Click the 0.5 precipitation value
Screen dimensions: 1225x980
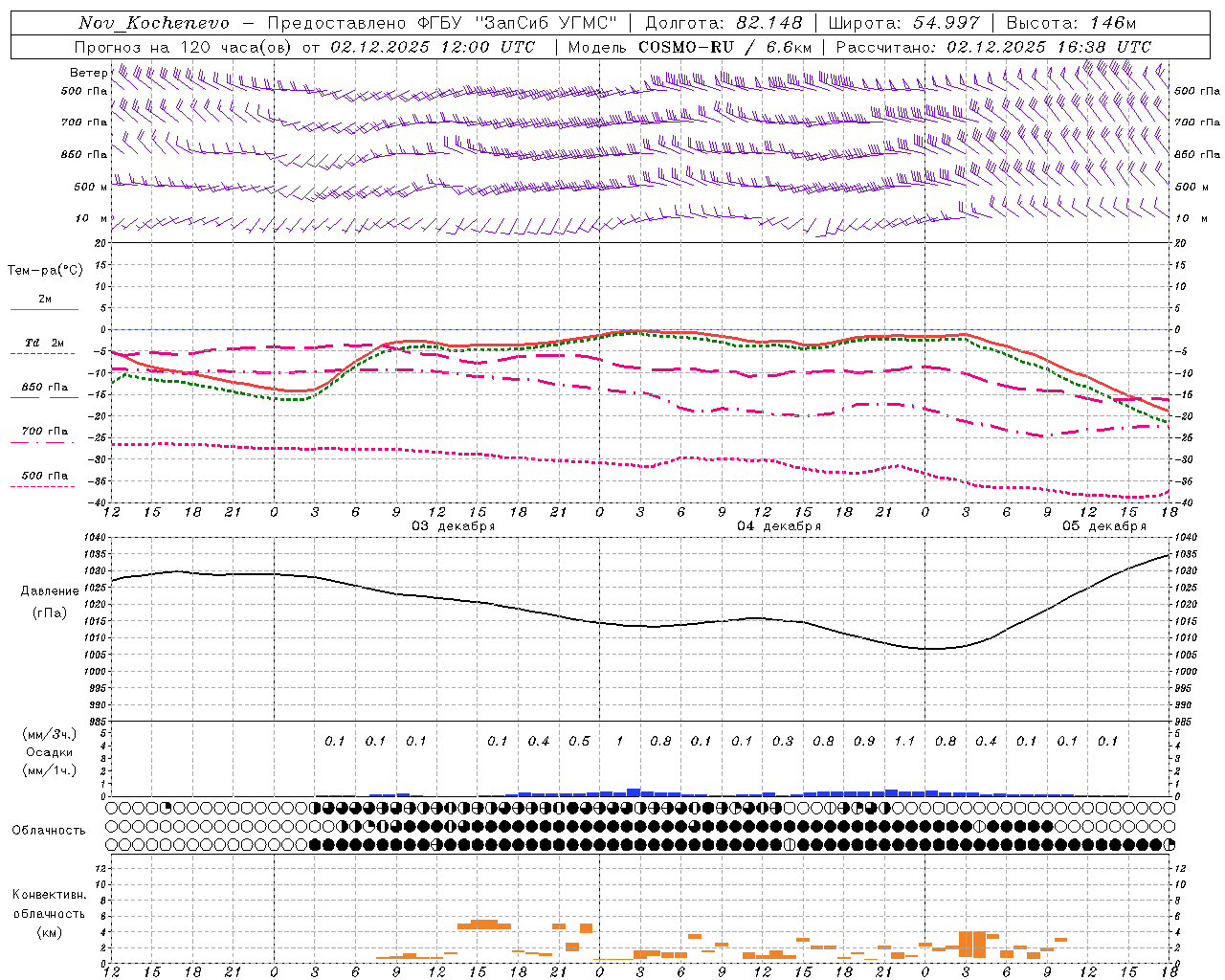point(579,742)
